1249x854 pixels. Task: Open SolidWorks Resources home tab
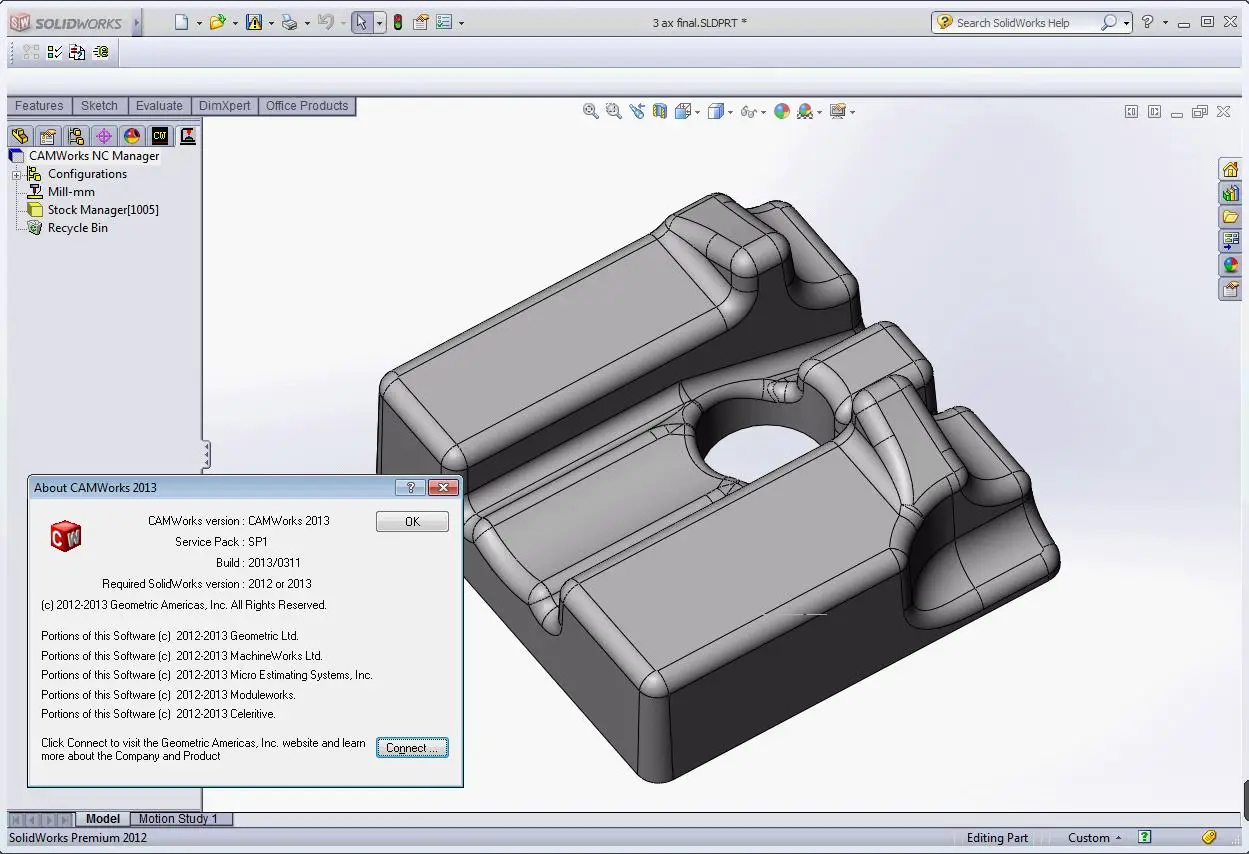click(1230, 169)
